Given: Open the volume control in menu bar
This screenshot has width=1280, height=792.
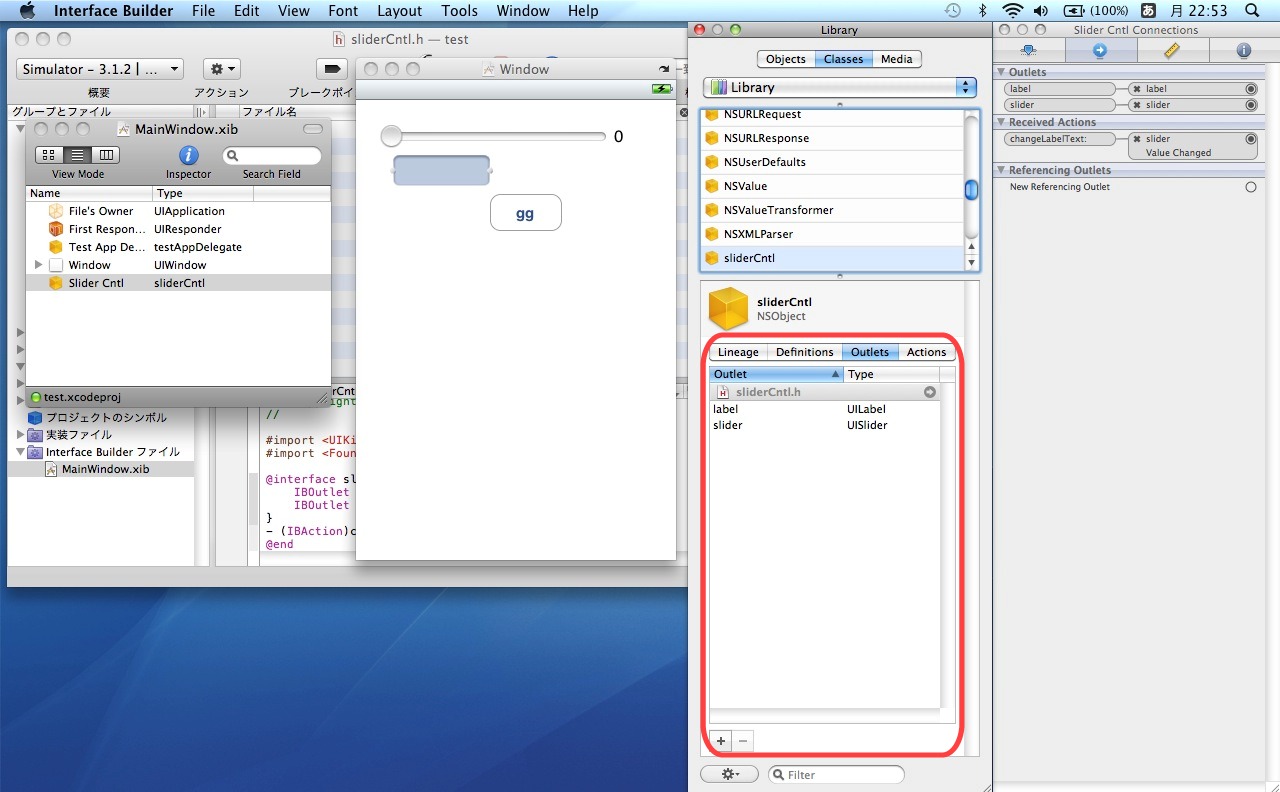Looking at the screenshot, I should [1041, 11].
